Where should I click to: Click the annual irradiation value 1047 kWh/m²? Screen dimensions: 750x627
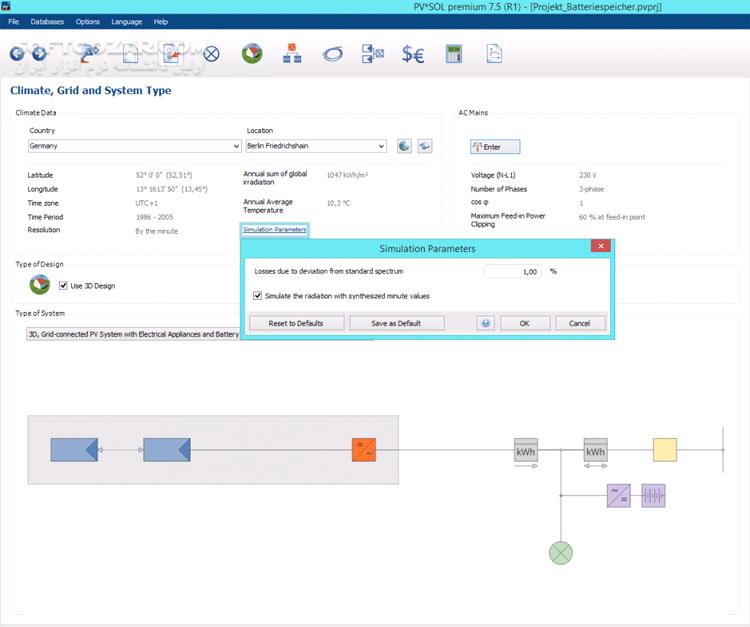pyautogui.click(x=347, y=175)
